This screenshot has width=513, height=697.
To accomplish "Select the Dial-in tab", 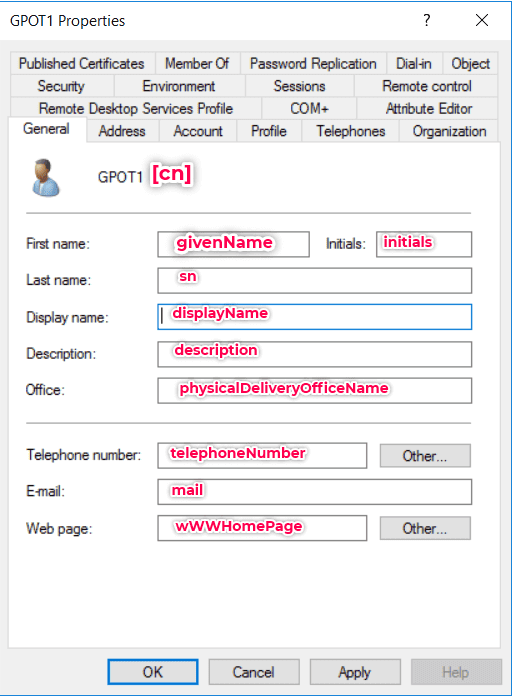I will [x=414, y=64].
